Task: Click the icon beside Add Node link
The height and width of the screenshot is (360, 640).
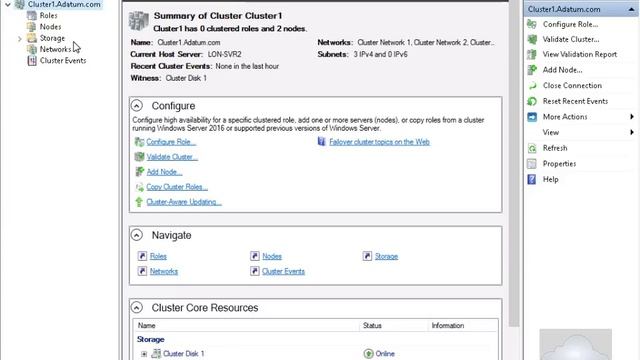Action: (x=139, y=172)
